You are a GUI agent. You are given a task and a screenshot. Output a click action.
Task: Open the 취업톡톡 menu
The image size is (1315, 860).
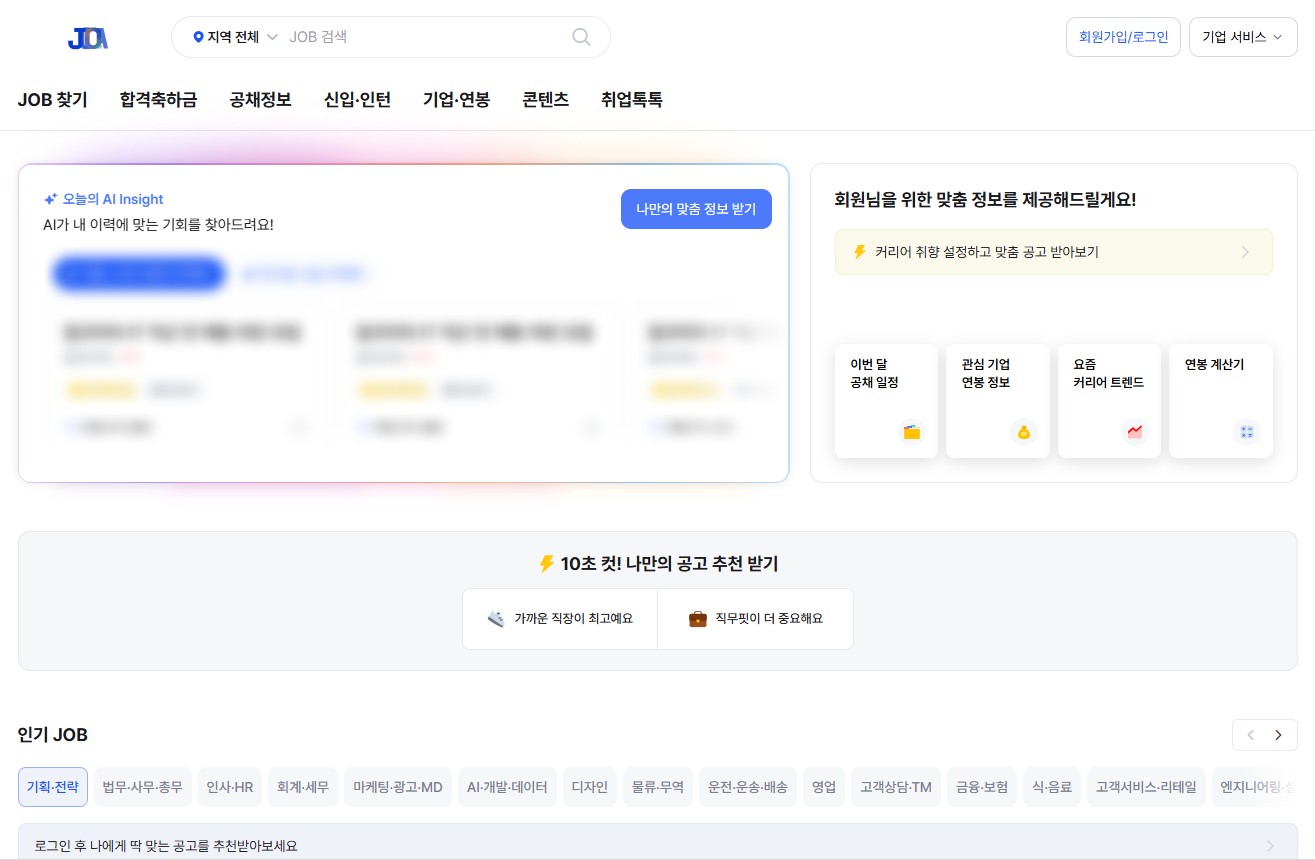[x=630, y=99]
